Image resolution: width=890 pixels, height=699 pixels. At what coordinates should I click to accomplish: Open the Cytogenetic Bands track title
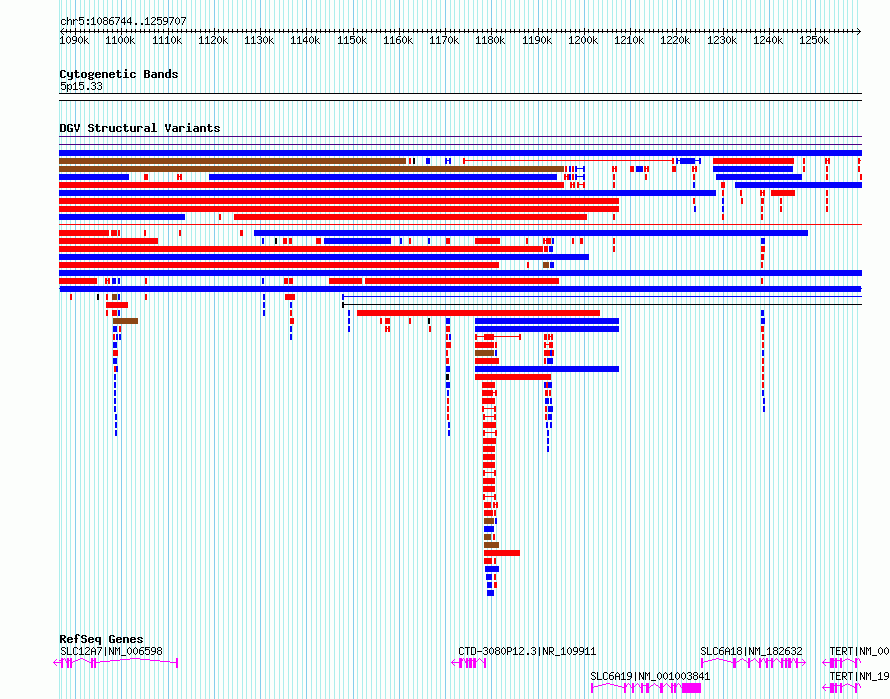[x=119, y=74]
